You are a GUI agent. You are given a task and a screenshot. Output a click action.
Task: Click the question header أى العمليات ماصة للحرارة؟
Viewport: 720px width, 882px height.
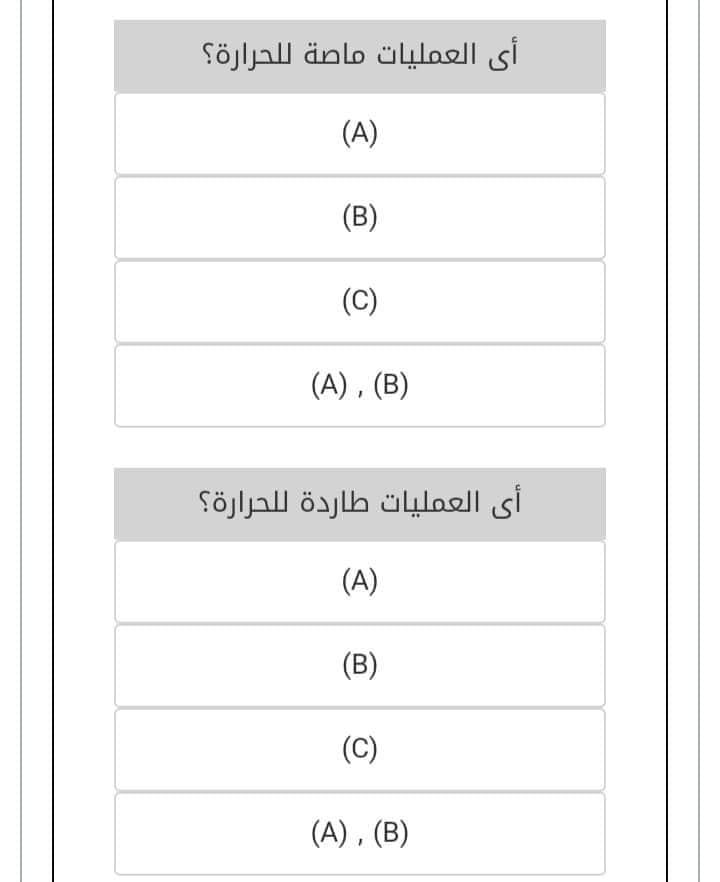pos(359,56)
